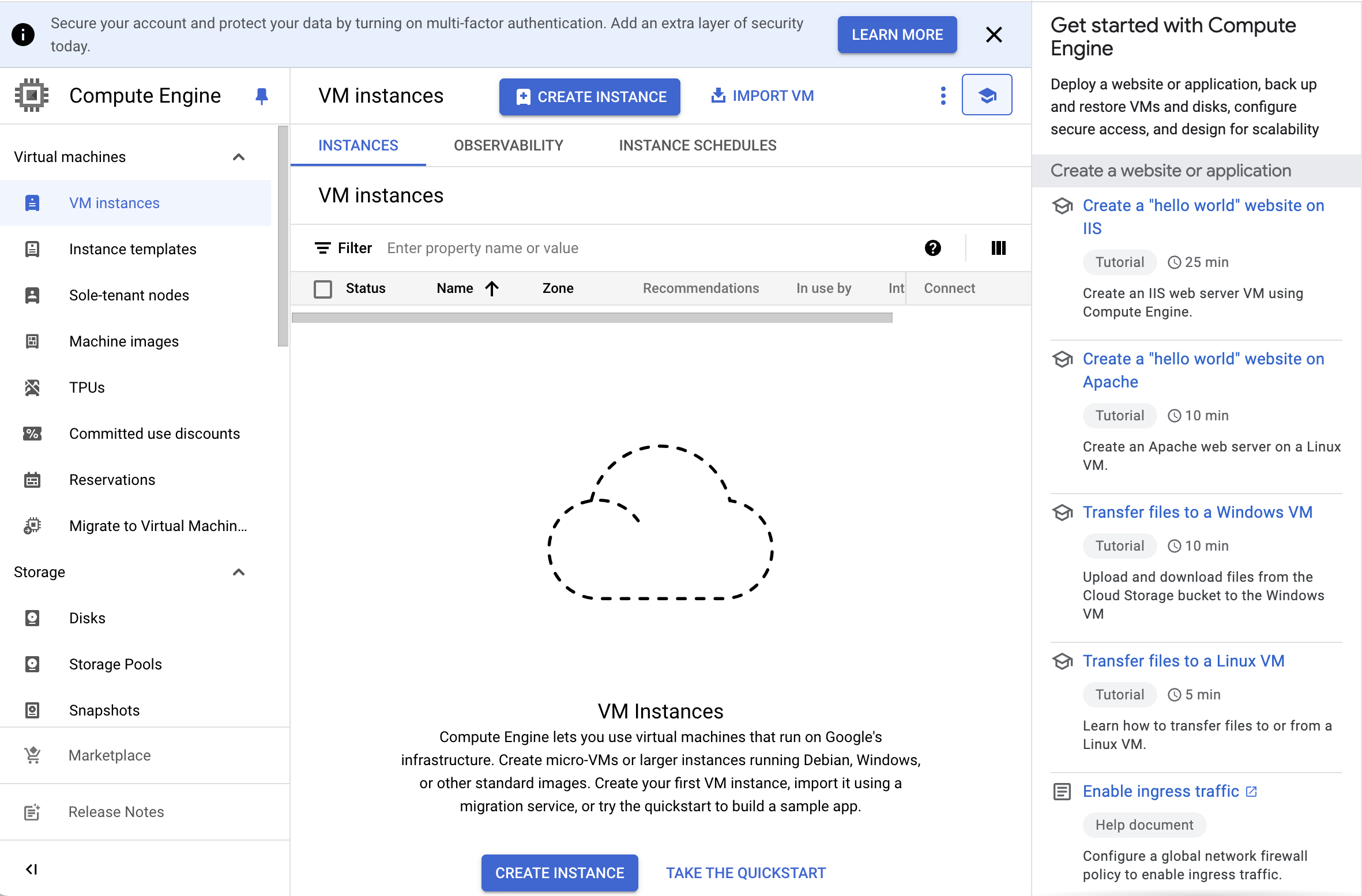Image resolution: width=1362 pixels, height=896 pixels.
Task: Click the VM instances sidebar icon
Action: click(x=32, y=203)
